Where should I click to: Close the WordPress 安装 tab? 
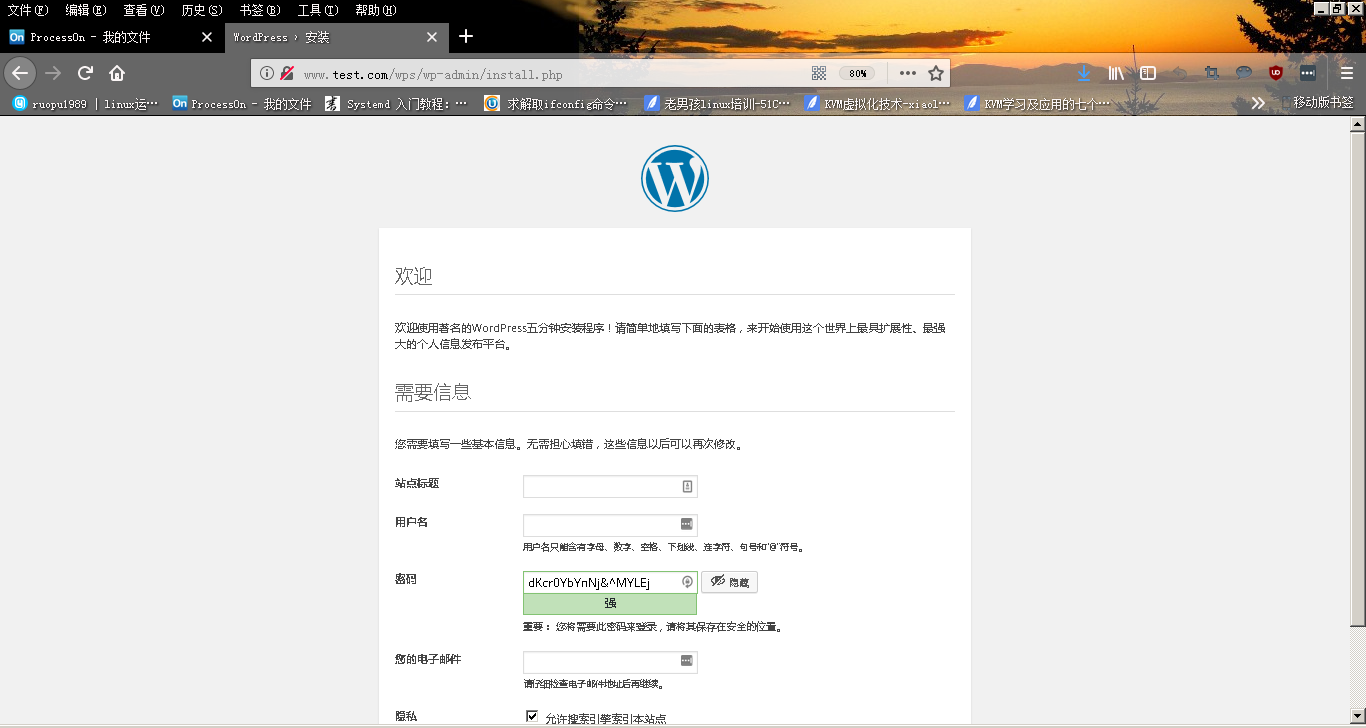point(432,37)
